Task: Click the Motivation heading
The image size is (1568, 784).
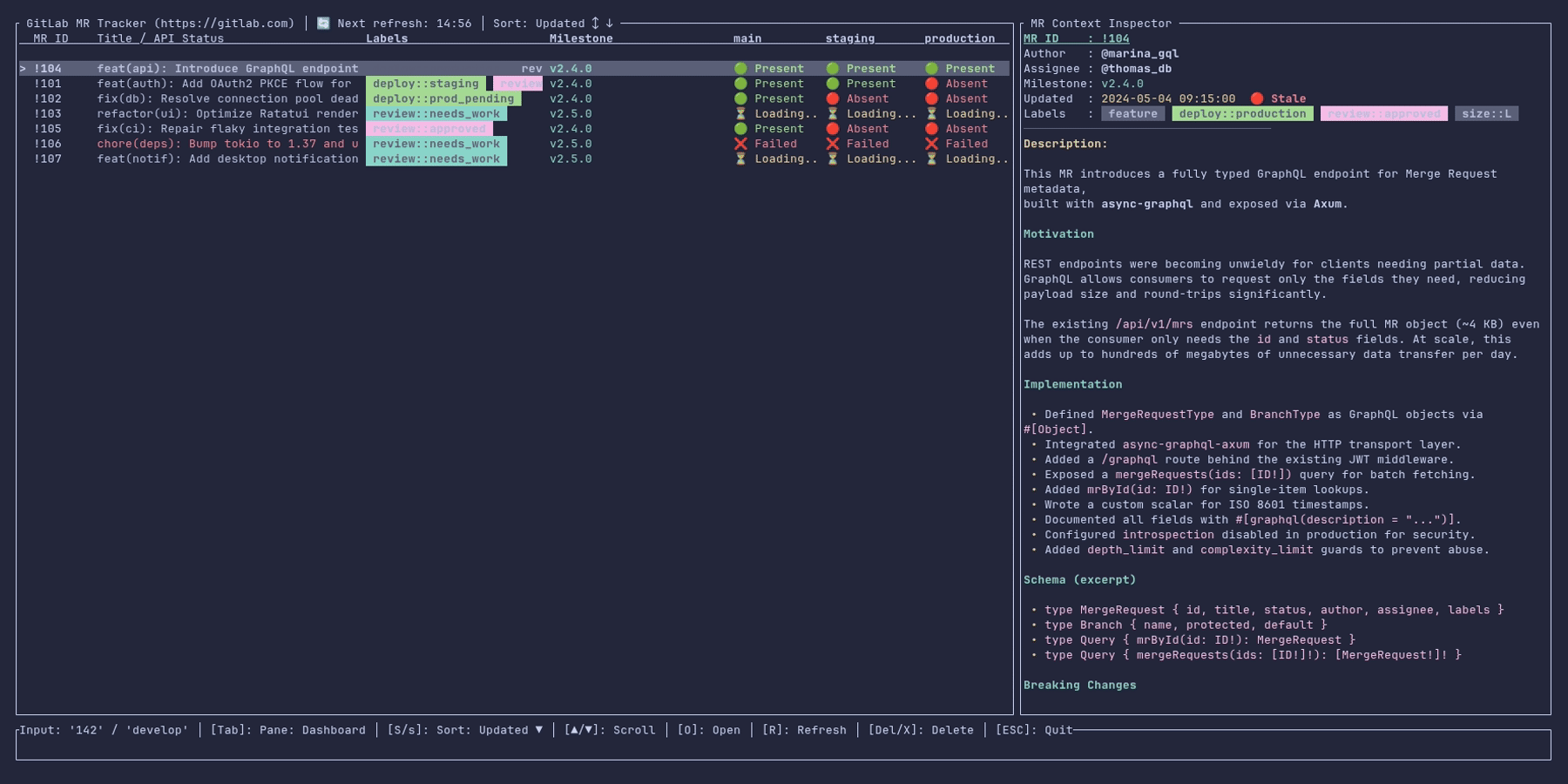Action: 1058,234
